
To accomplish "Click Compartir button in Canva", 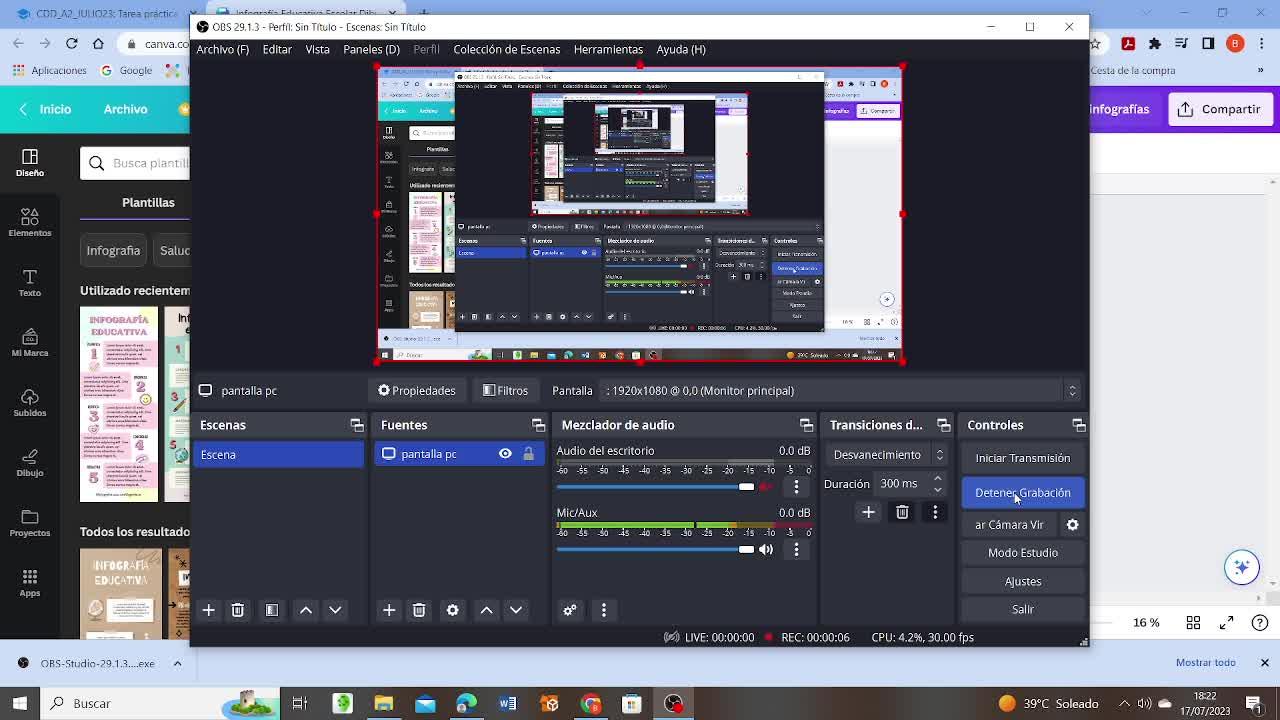I will click(1219, 109).
